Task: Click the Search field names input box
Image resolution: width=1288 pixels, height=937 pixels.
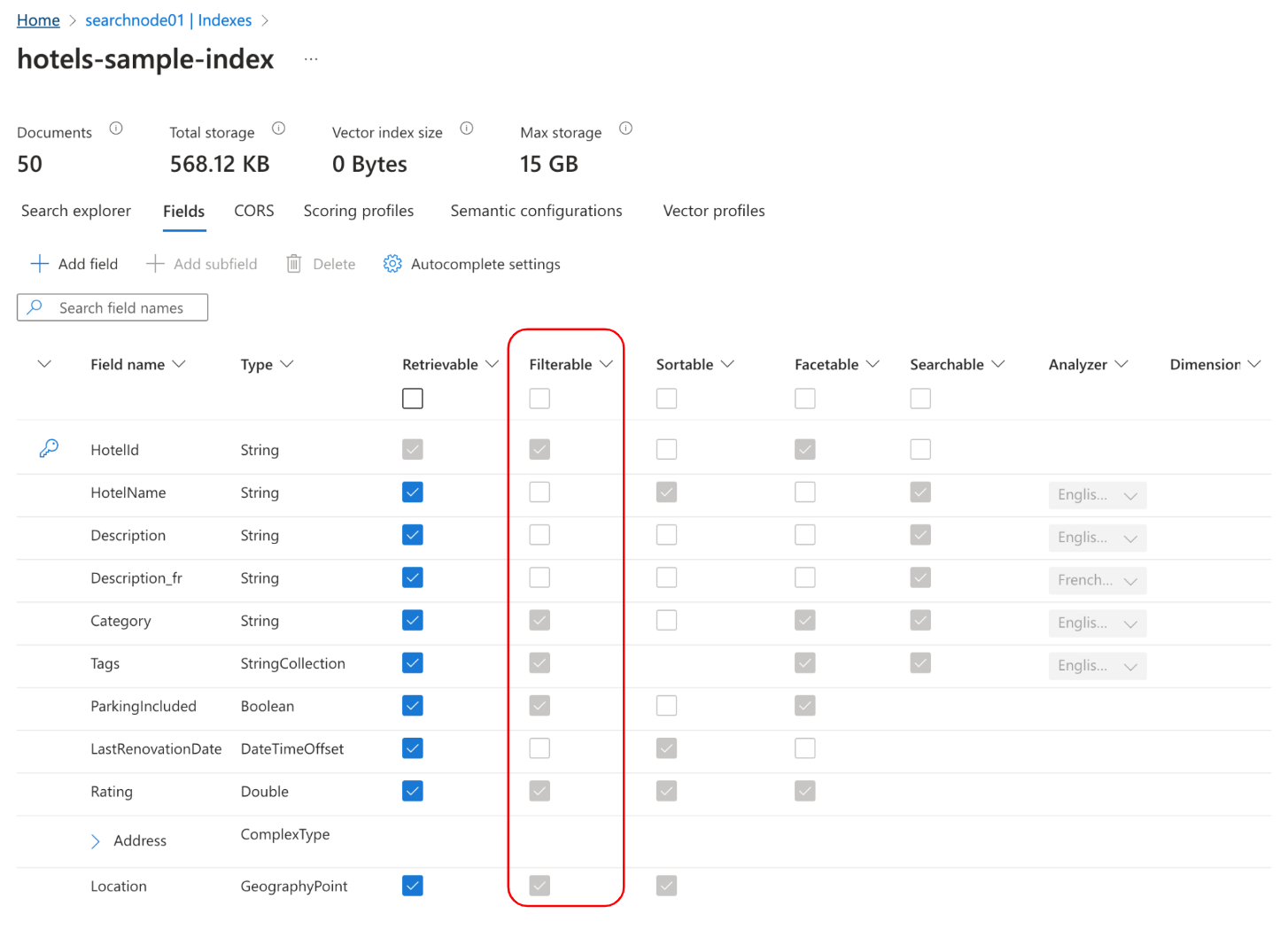Action: click(121, 308)
